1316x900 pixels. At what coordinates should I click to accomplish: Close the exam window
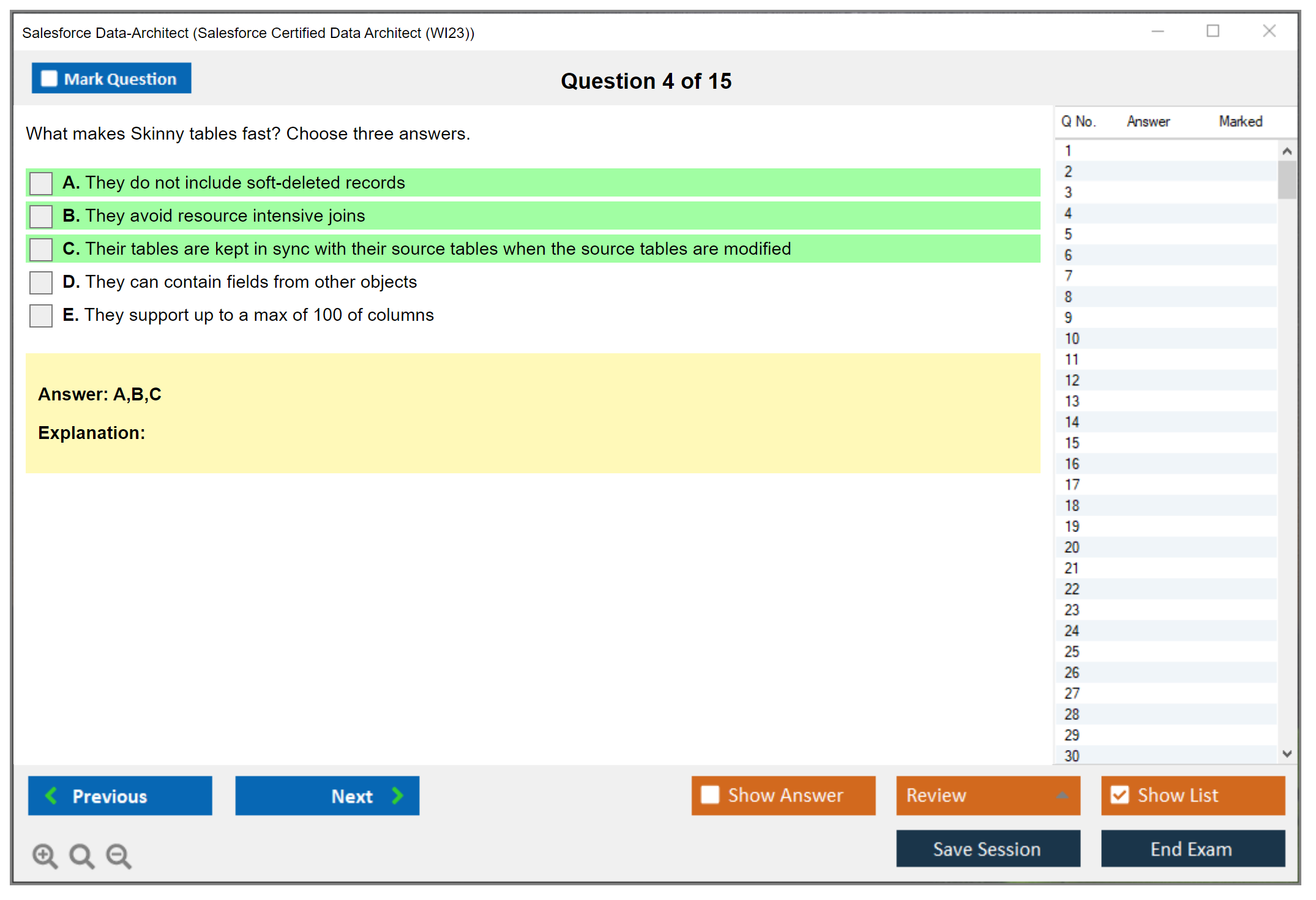pos(1269,31)
